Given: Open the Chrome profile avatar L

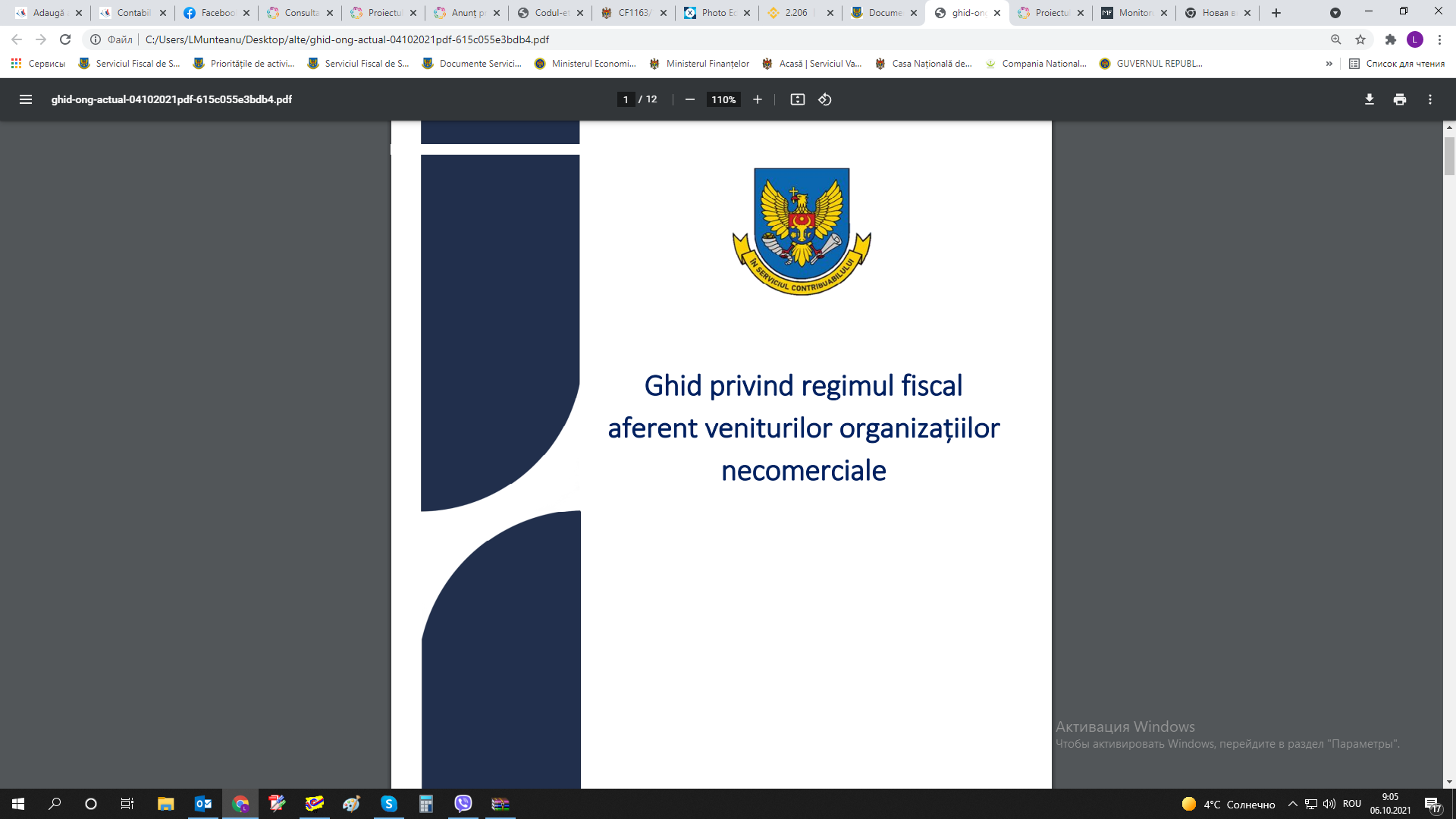Looking at the screenshot, I should click(x=1415, y=39).
